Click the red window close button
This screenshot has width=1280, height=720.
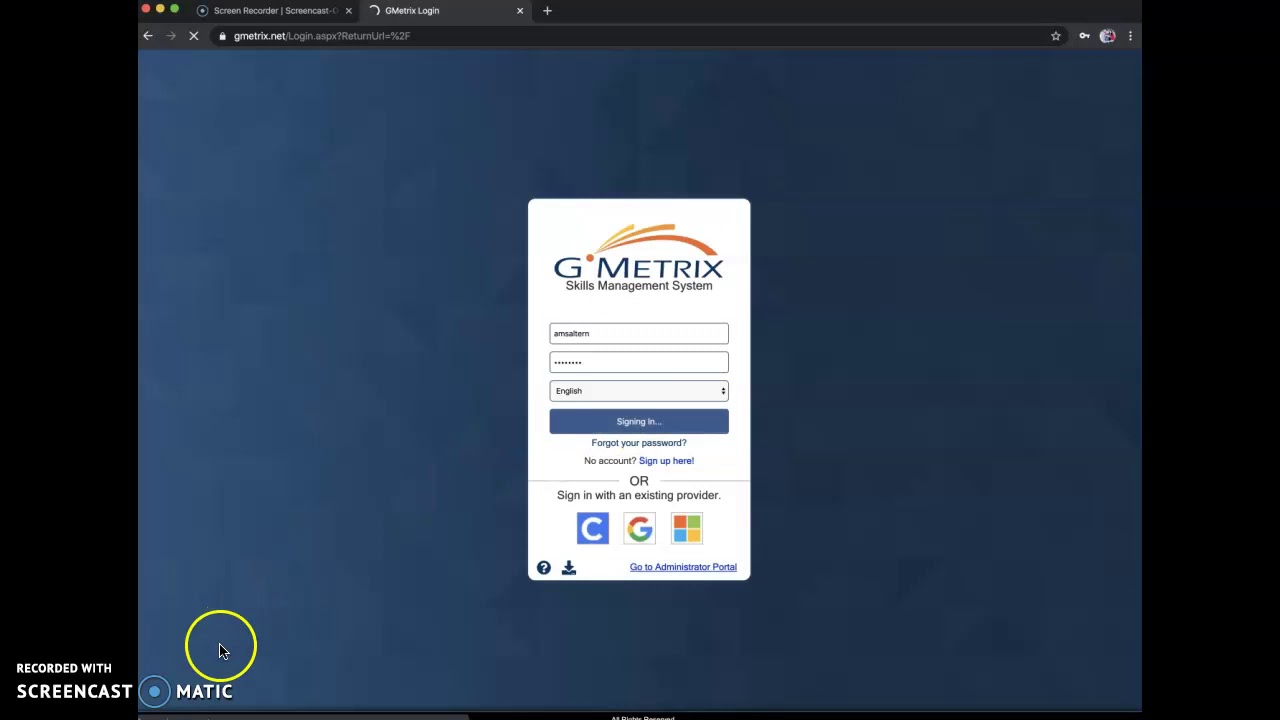[146, 9]
